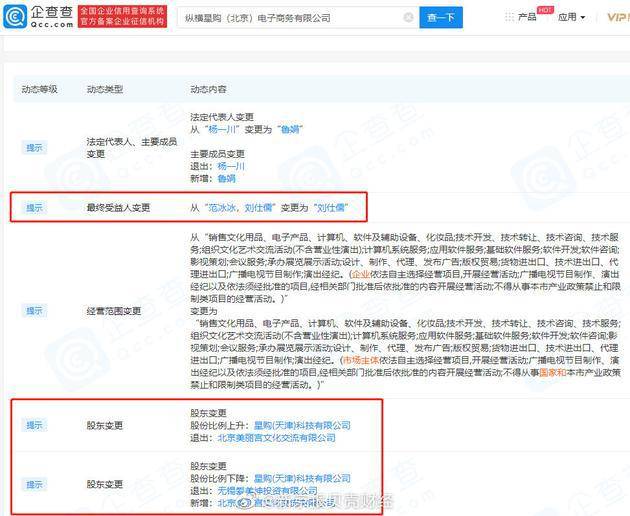Open 星购(天津)科技有限公司 link after 股份比例上升

click(x=302, y=425)
